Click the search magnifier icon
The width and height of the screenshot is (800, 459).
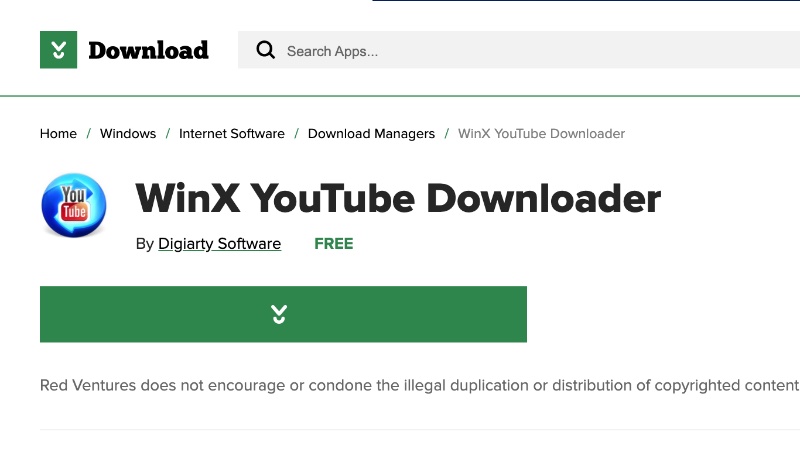click(x=265, y=50)
